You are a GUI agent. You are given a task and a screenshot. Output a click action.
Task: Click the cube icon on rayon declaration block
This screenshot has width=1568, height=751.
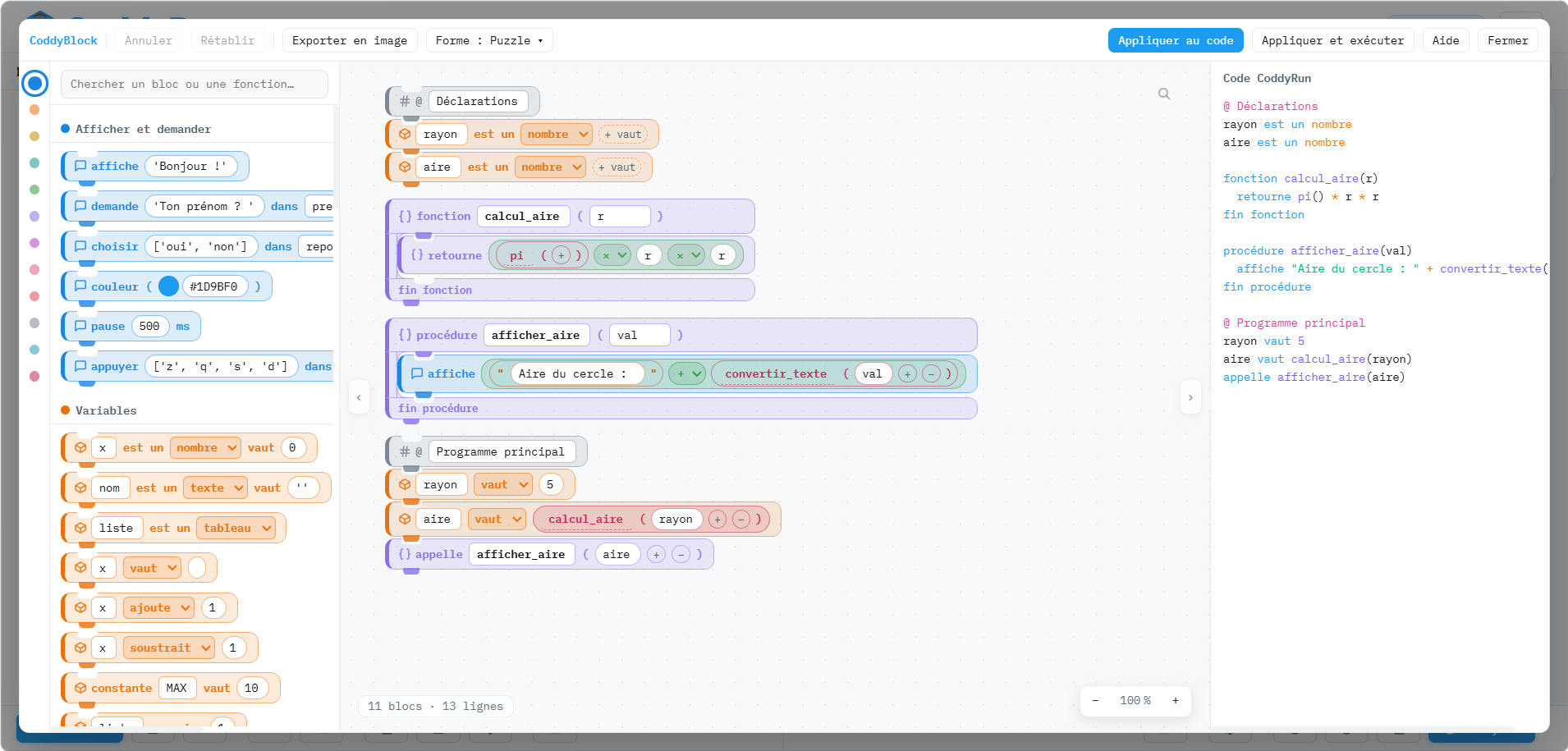pos(405,134)
